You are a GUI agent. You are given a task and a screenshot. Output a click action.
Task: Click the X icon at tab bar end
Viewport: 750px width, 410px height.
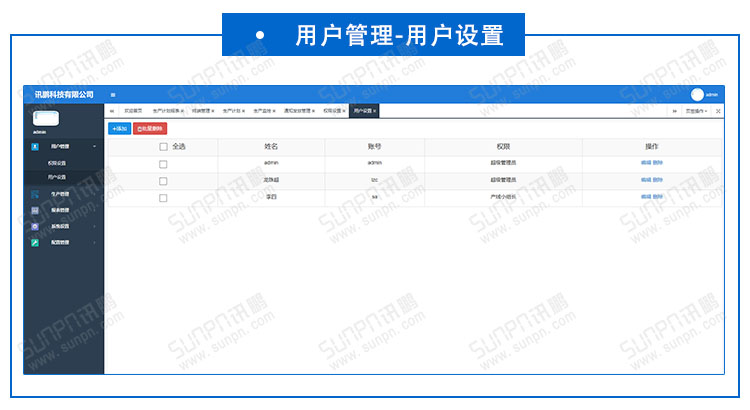(x=718, y=111)
